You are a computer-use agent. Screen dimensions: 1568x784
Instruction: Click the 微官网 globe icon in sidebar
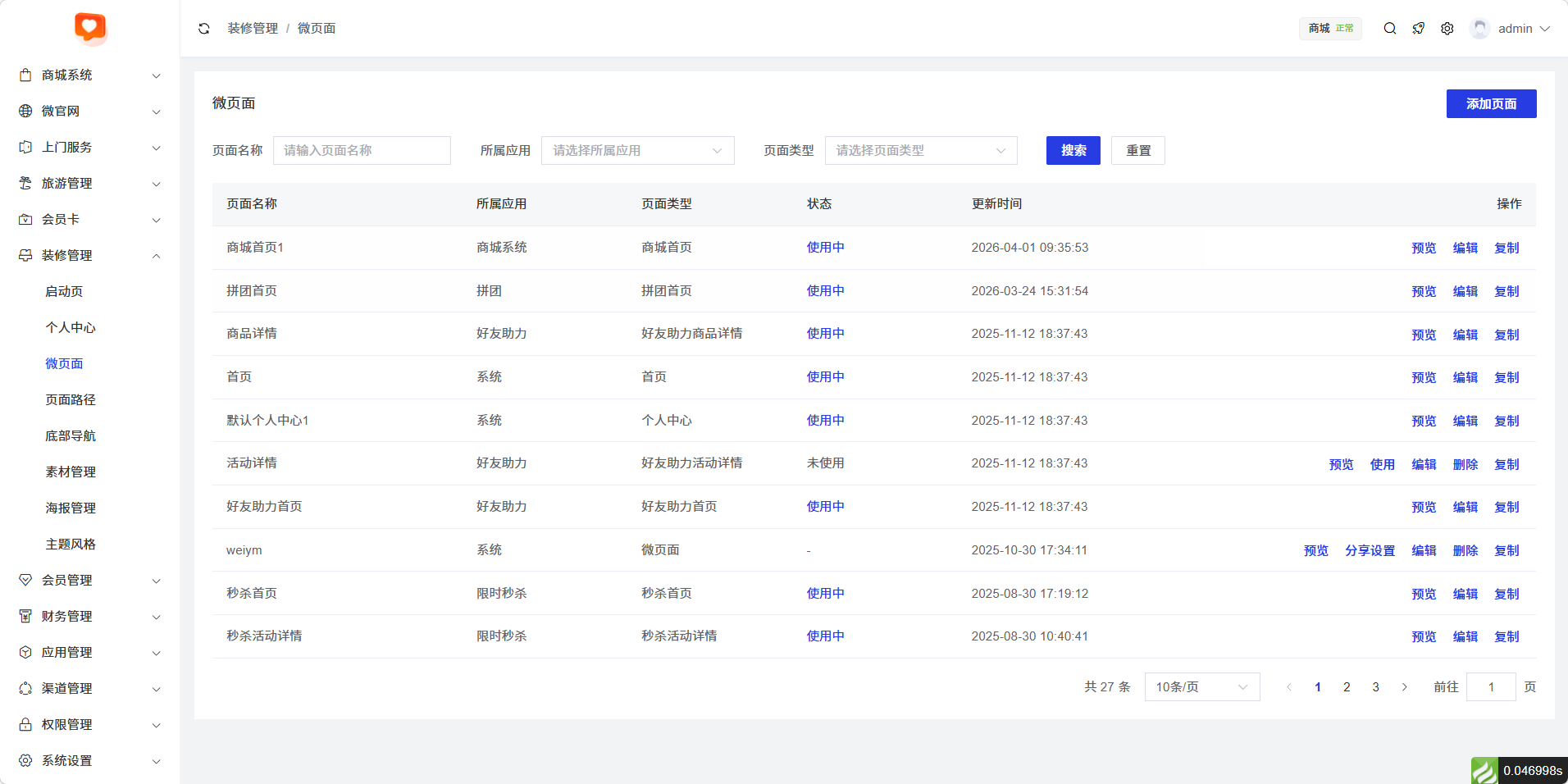tap(25, 112)
